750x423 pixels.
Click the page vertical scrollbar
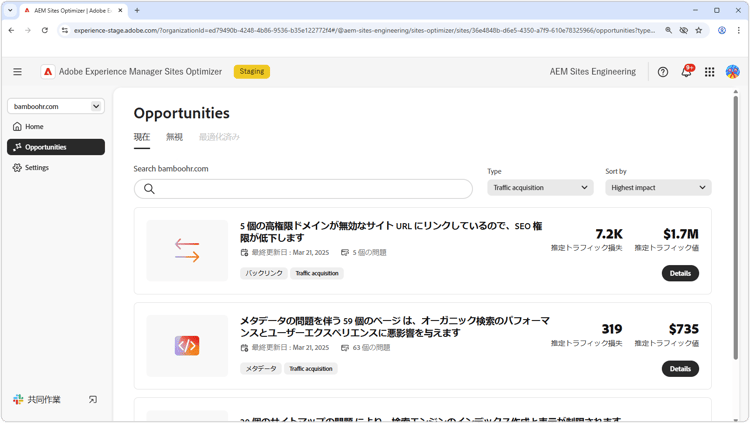tap(736, 227)
